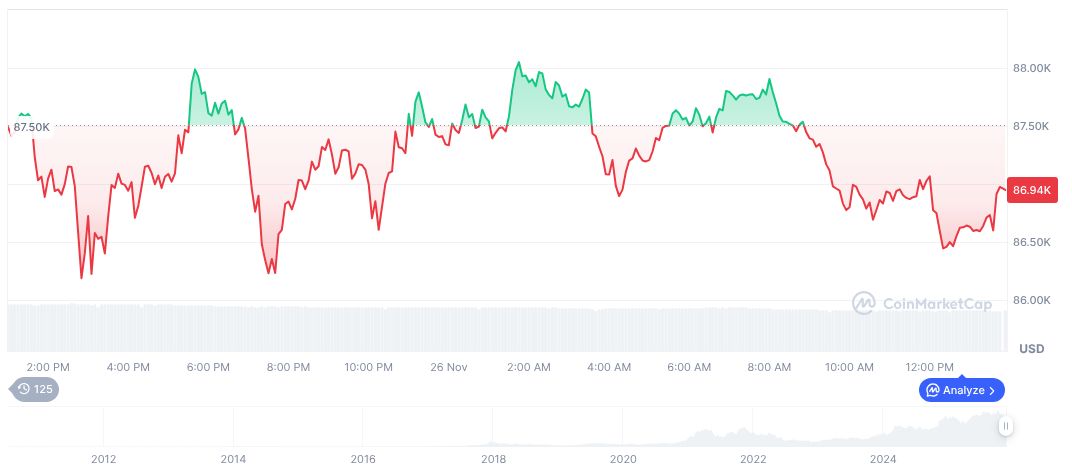Select the 12:00 PM time axis label
This screenshot has height=470, width=1072.
(929, 367)
